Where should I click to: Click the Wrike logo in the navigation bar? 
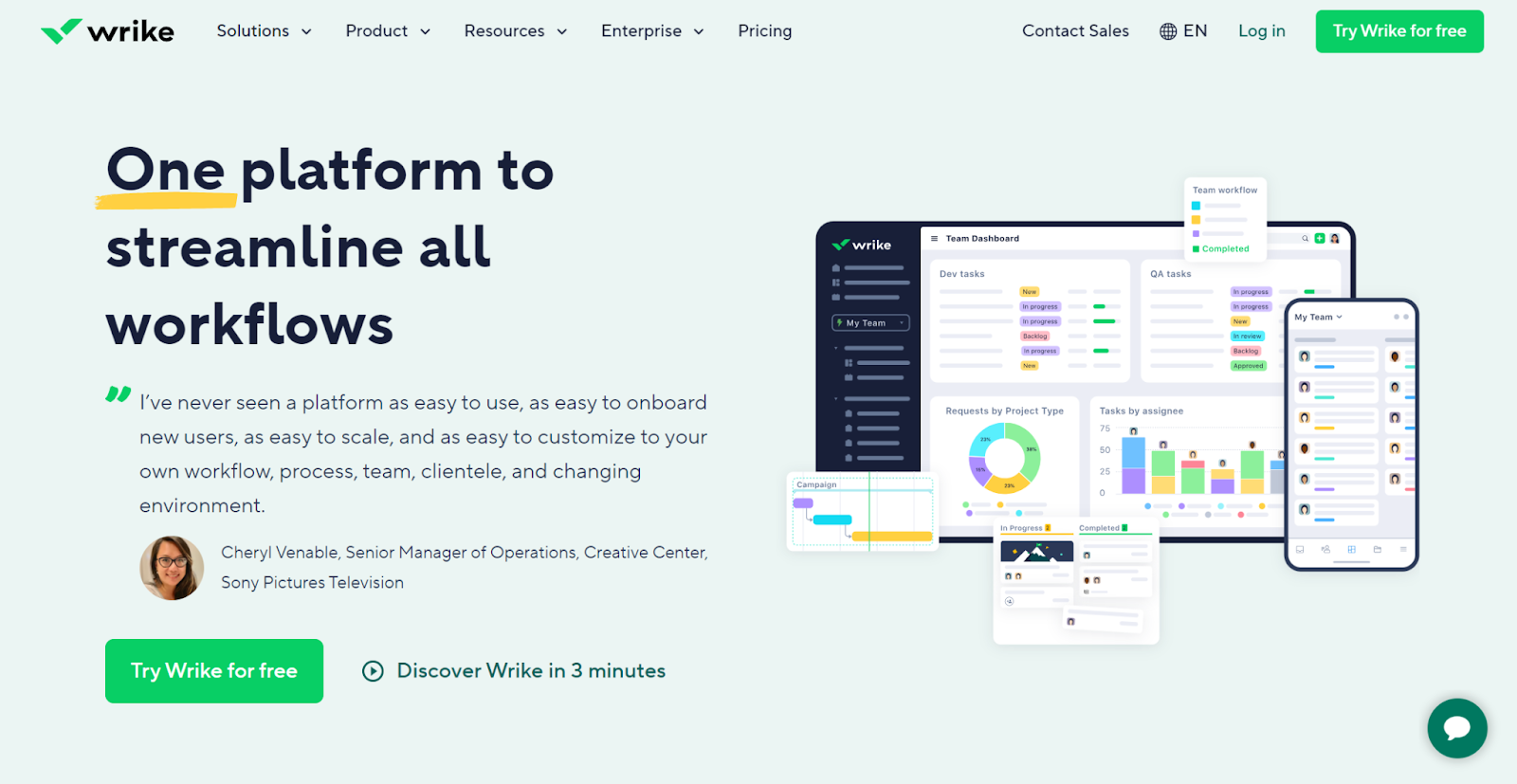pyautogui.click(x=107, y=31)
